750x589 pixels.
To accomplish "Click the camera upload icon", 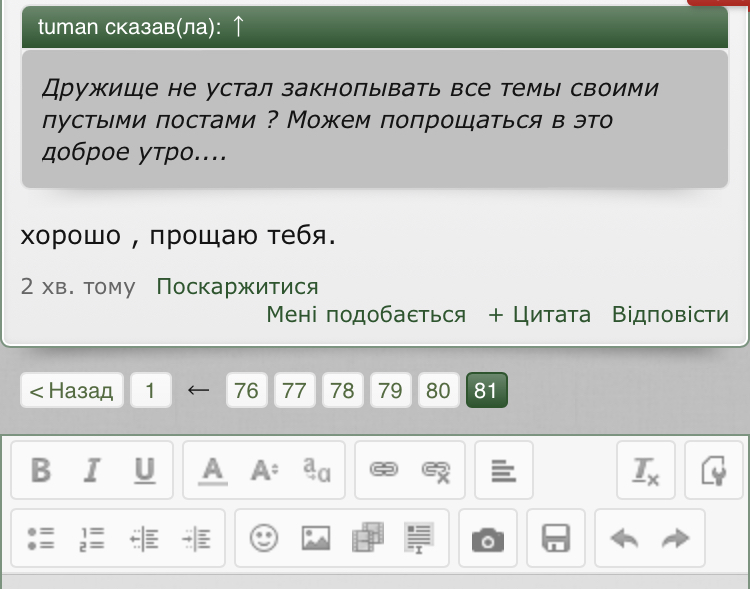I will coord(488,539).
